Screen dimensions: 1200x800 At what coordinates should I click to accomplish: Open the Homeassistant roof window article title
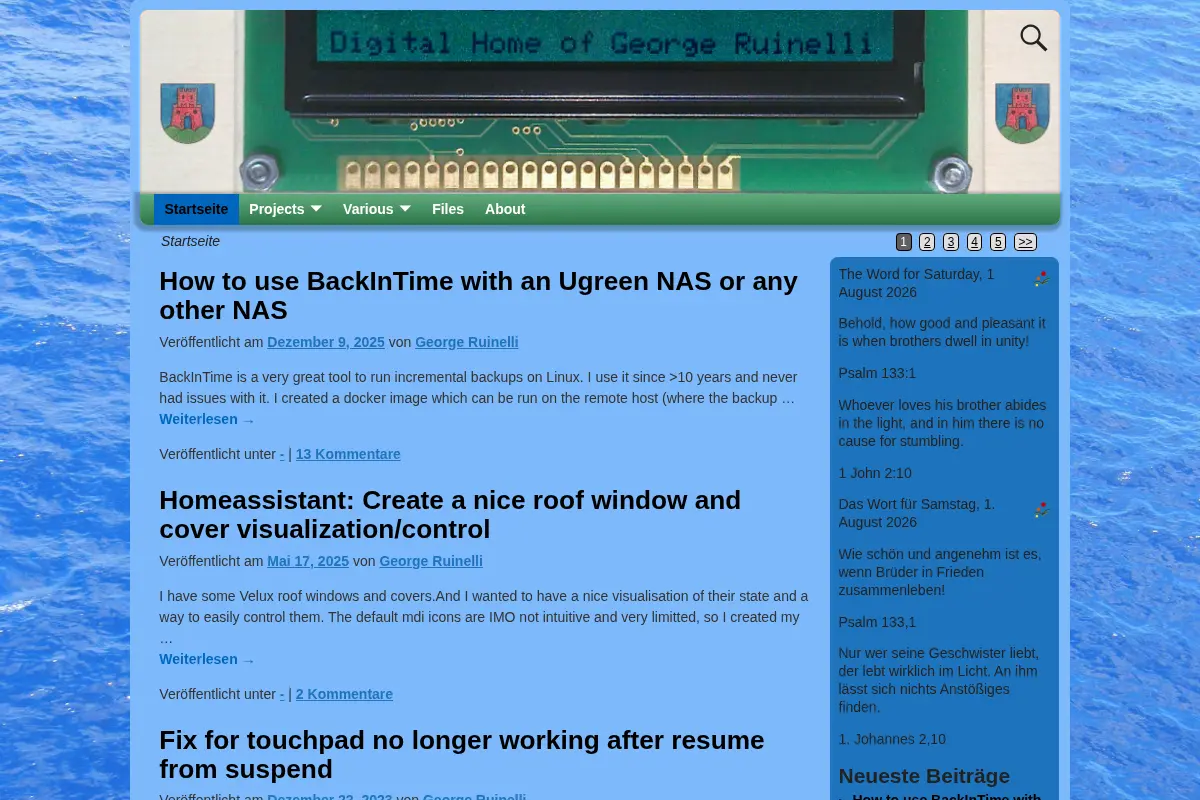coord(450,514)
